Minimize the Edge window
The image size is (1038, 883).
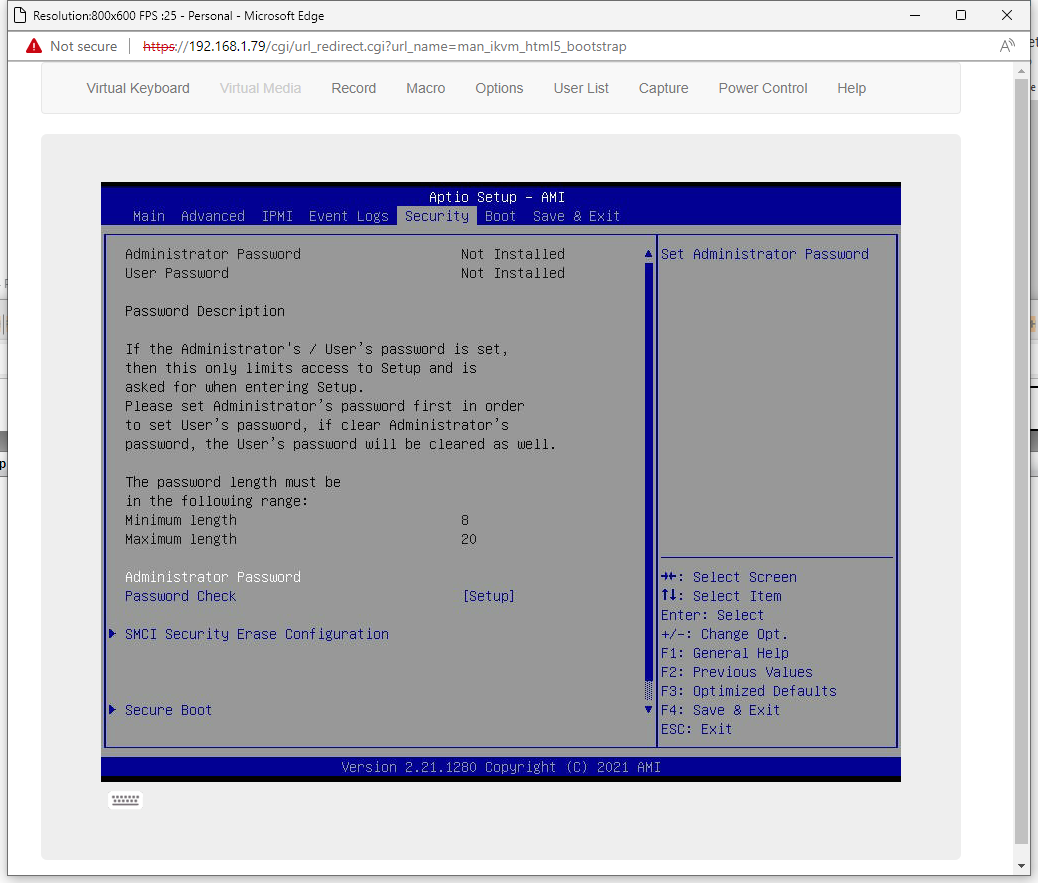pyautogui.click(x=915, y=15)
